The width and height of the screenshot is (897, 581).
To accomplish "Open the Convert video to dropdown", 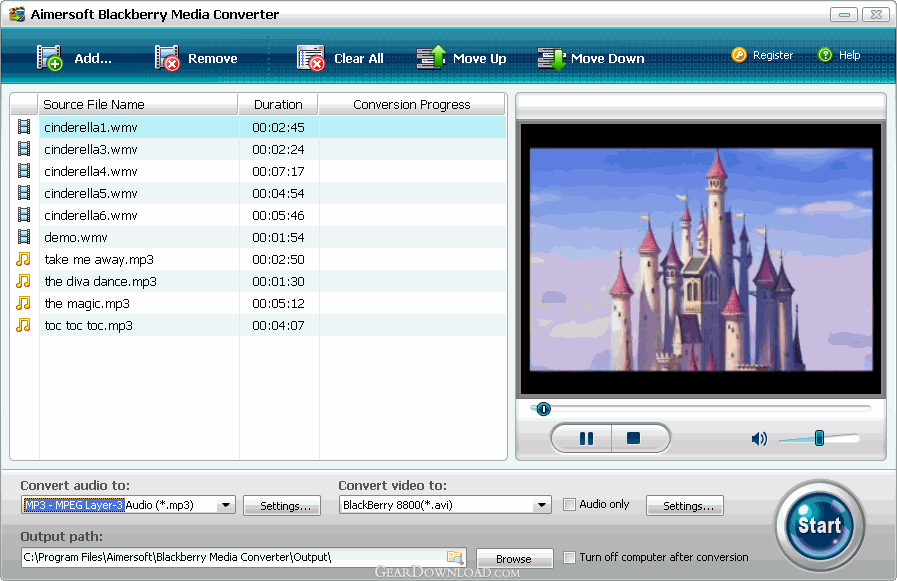I will tap(541, 505).
